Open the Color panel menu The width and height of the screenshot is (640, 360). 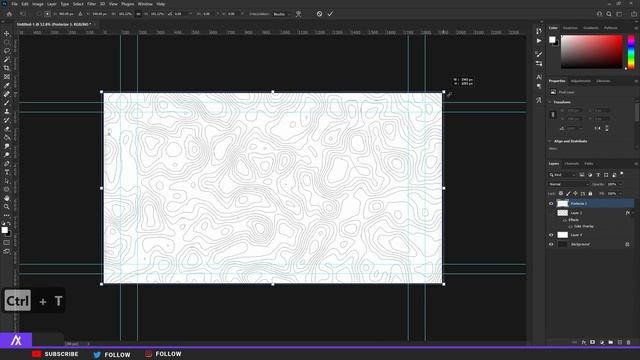[x=636, y=28]
